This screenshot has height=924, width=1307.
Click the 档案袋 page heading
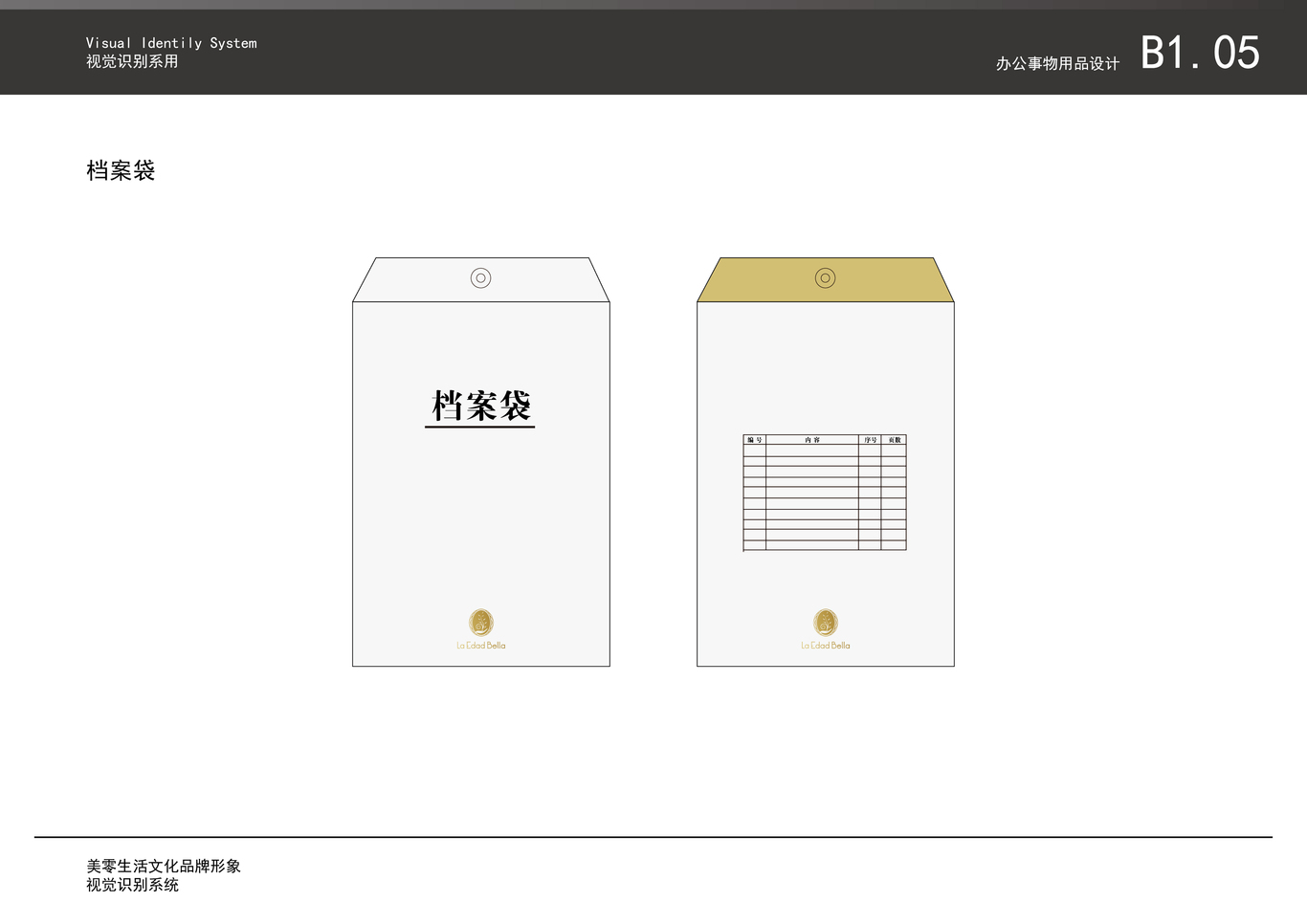point(121,170)
